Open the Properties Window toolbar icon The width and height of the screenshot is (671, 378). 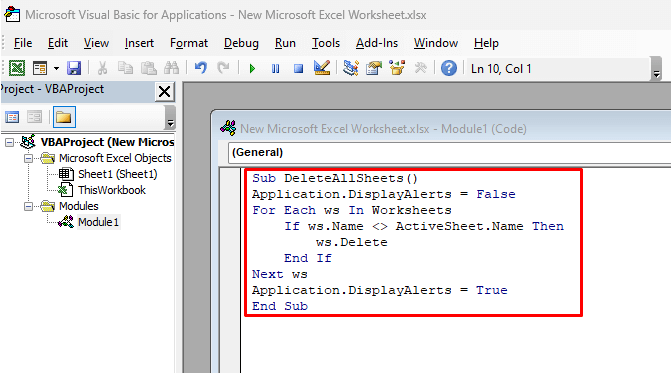tap(374, 68)
